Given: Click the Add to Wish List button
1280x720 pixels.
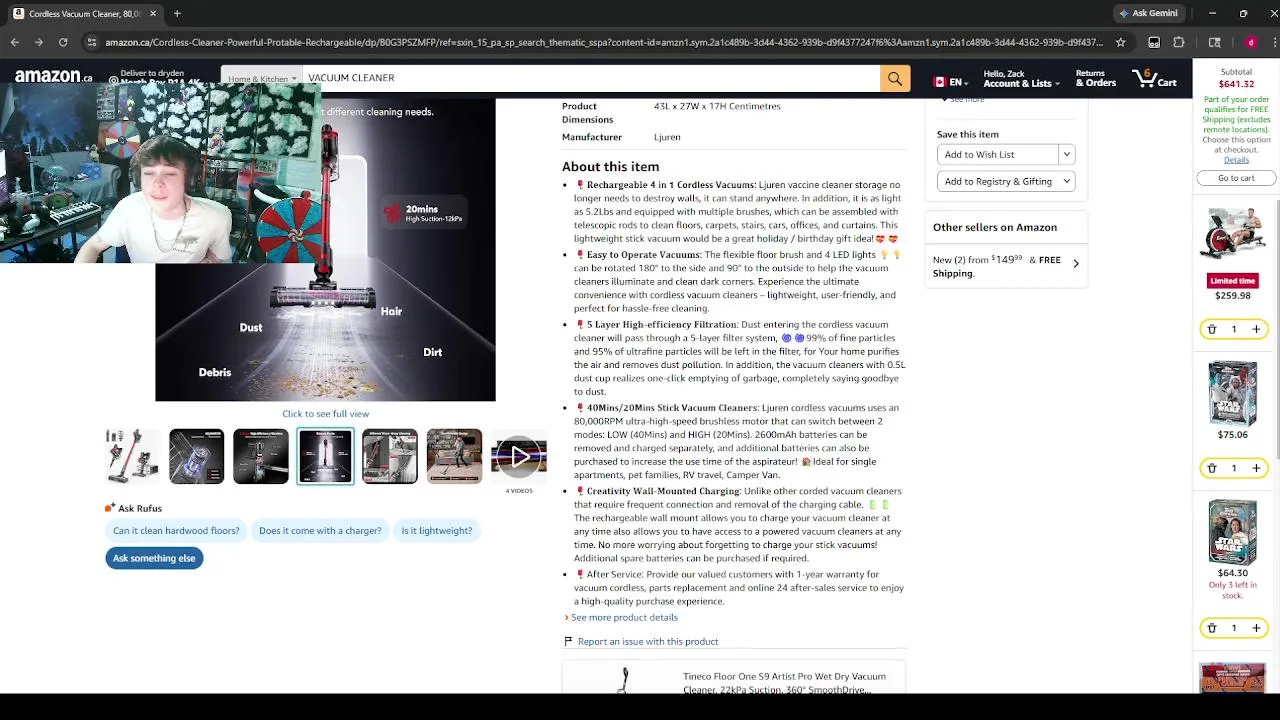Looking at the screenshot, I should [x=998, y=154].
